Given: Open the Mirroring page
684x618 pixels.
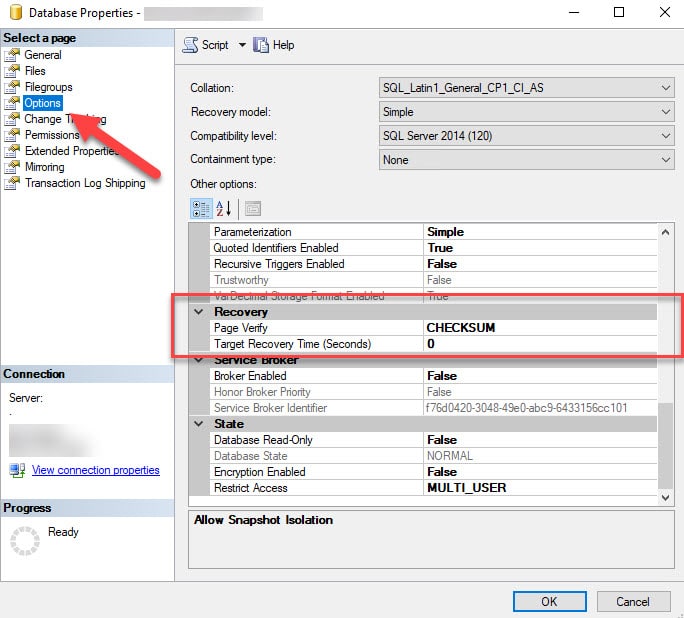Looking at the screenshot, I should tap(44, 167).
